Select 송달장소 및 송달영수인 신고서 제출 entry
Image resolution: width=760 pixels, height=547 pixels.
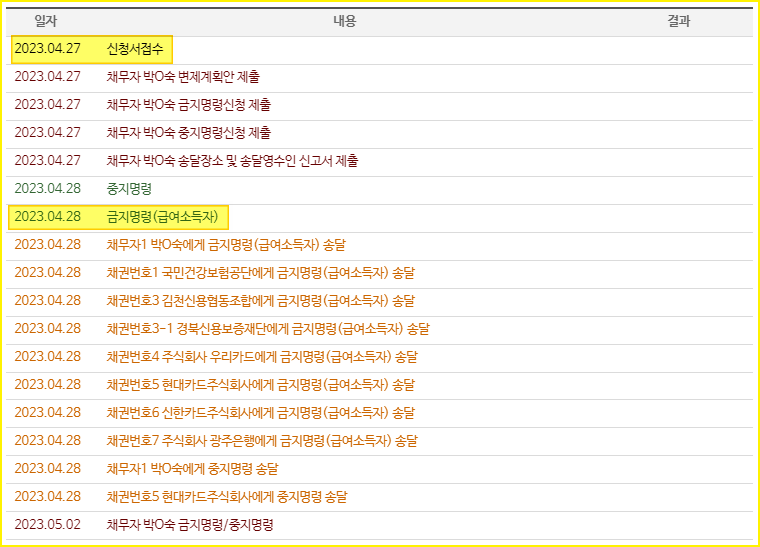pyautogui.click(x=232, y=161)
